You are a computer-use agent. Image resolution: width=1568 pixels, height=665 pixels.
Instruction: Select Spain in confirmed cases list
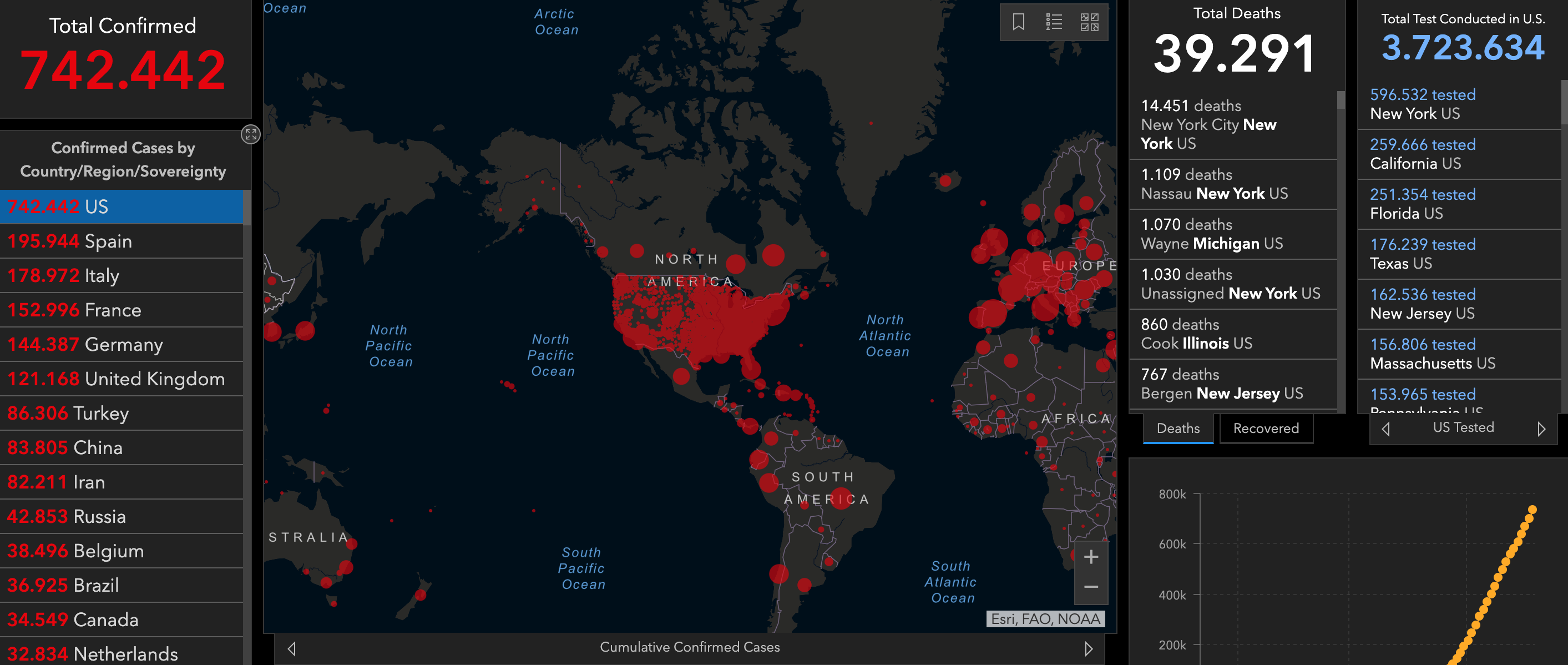[122, 241]
